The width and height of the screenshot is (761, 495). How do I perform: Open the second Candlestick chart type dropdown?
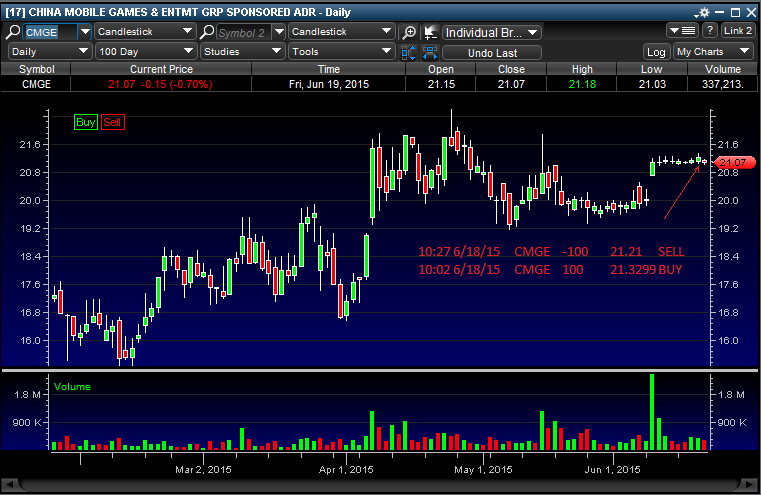pos(342,32)
